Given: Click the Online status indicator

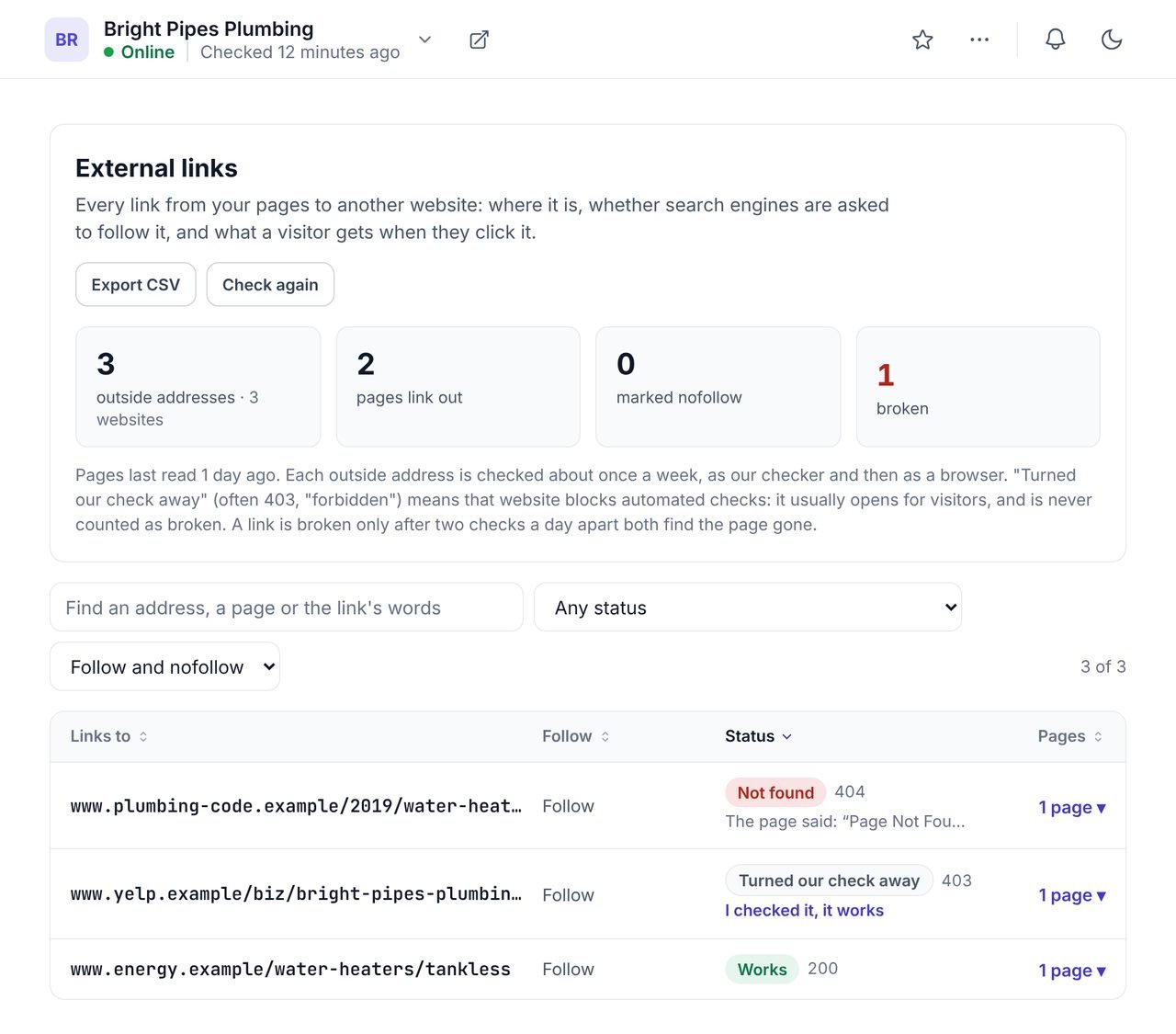Looking at the screenshot, I should pos(139,52).
